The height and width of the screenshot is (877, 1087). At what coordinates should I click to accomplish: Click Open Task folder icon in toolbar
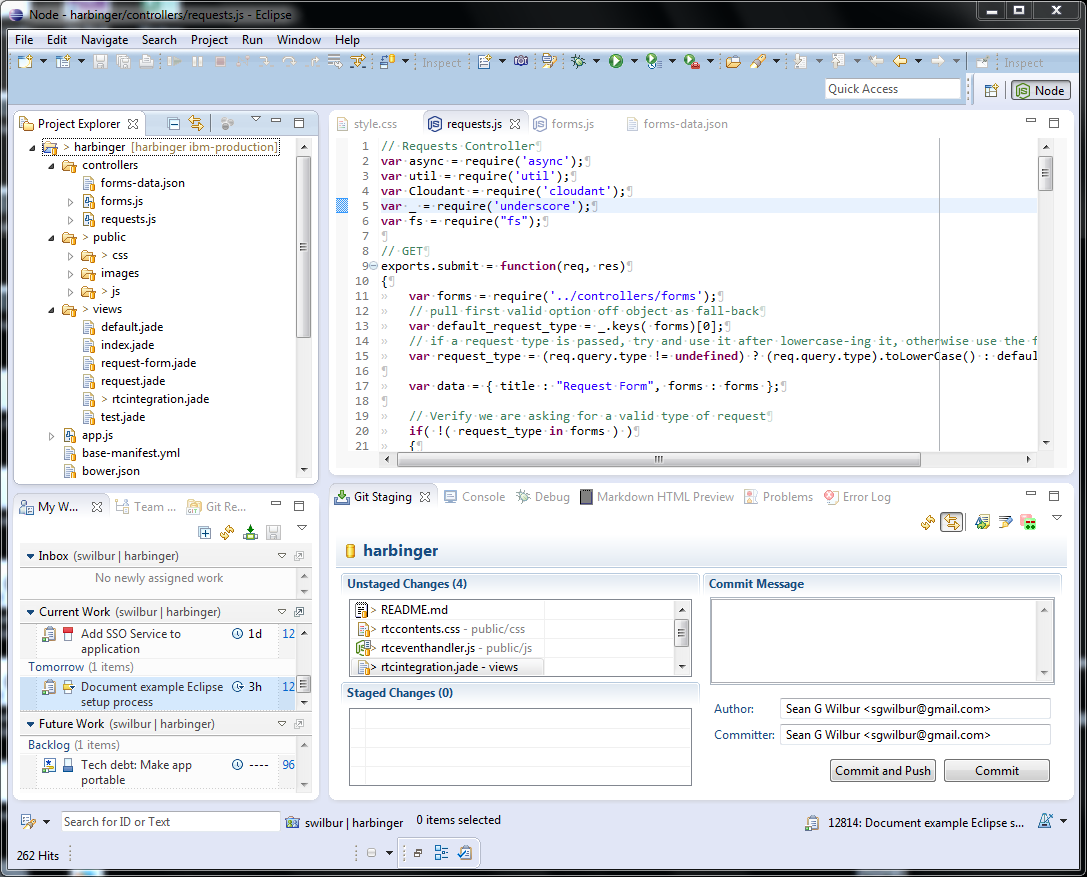tap(733, 62)
